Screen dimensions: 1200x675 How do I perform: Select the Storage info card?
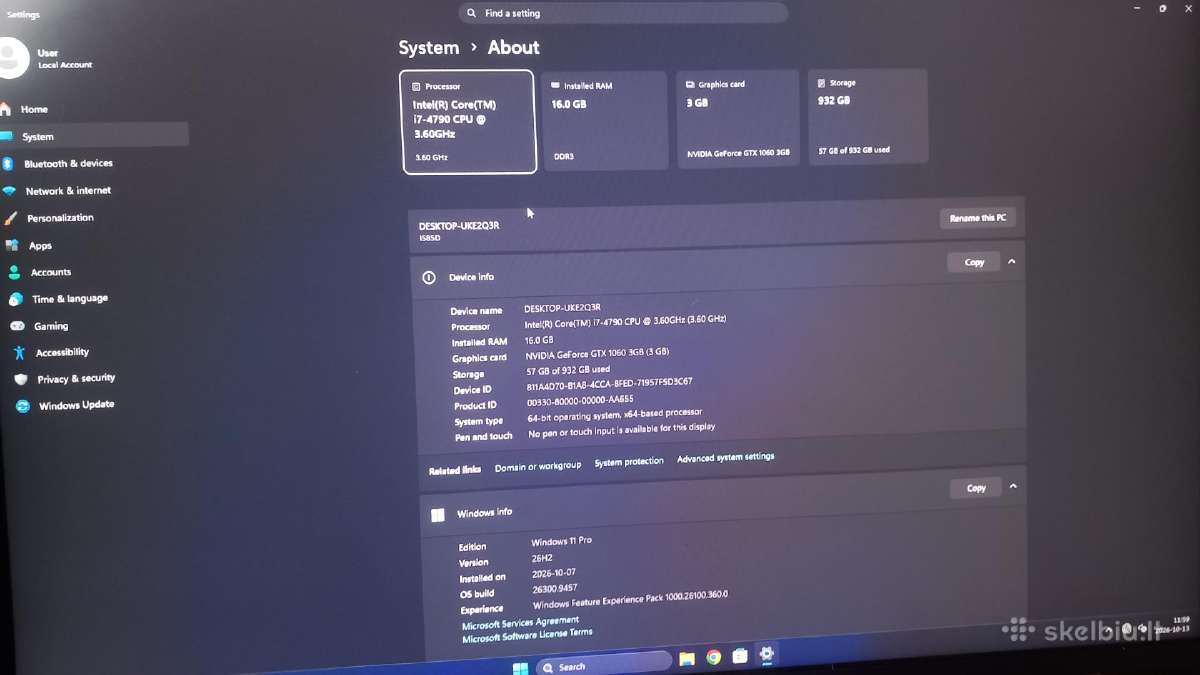coord(868,115)
